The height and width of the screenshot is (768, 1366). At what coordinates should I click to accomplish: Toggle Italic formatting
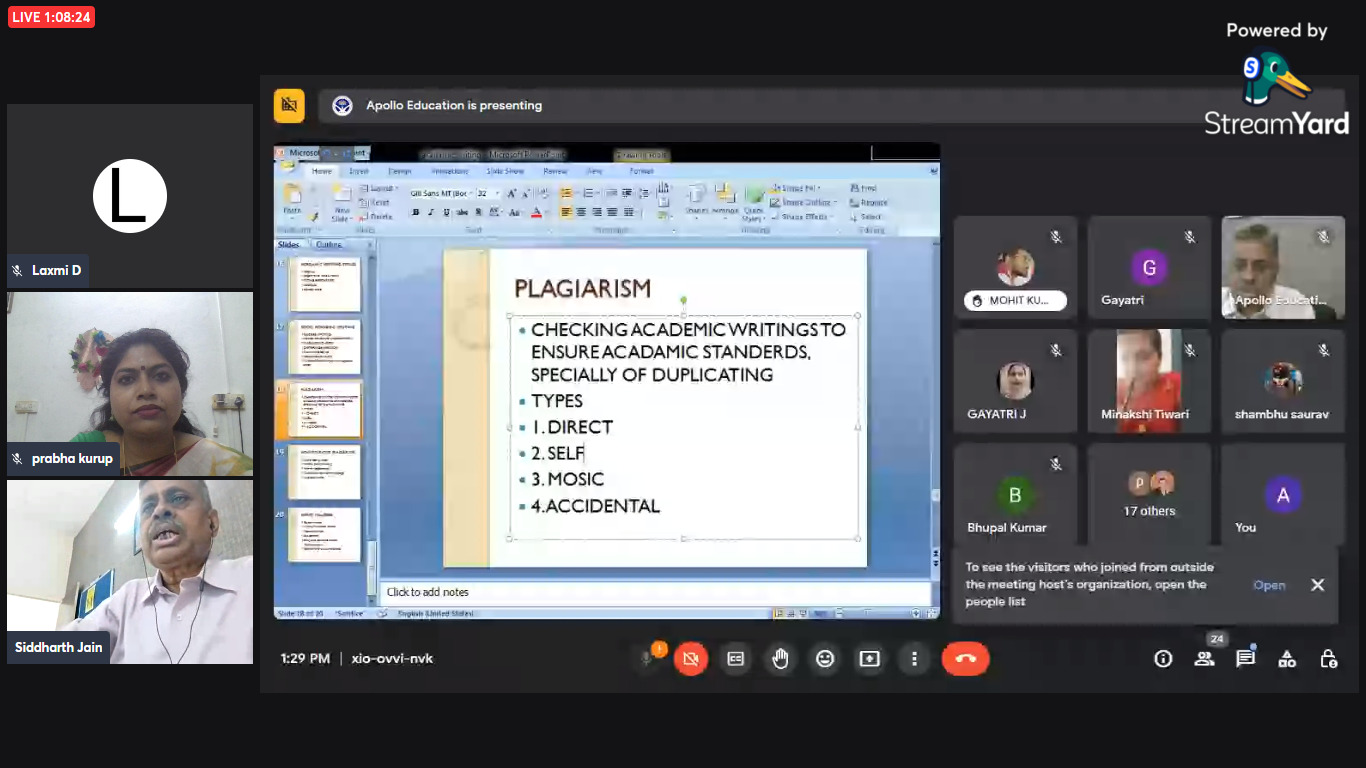tap(431, 212)
